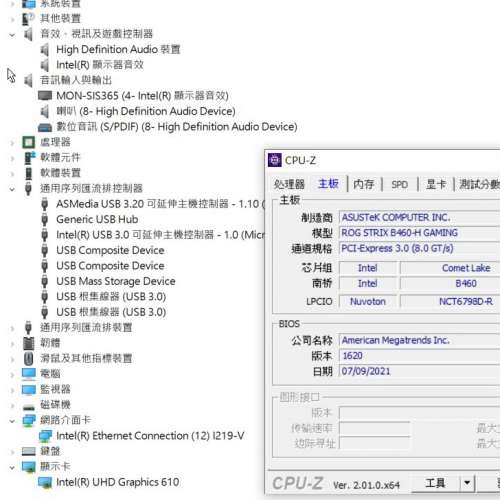Click the Ver. 2.01.0.x64 version text
Viewport: 500px width, 500px height.
[x=366, y=485]
